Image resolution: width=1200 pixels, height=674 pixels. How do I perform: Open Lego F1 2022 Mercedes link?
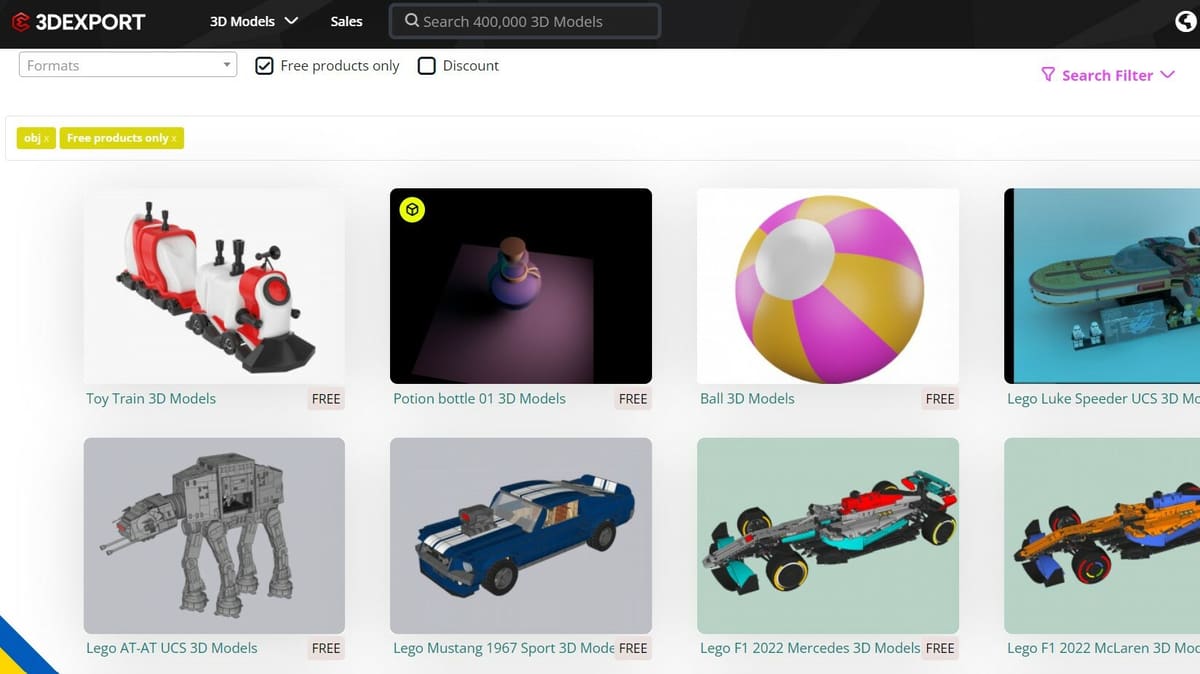coord(810,648)
